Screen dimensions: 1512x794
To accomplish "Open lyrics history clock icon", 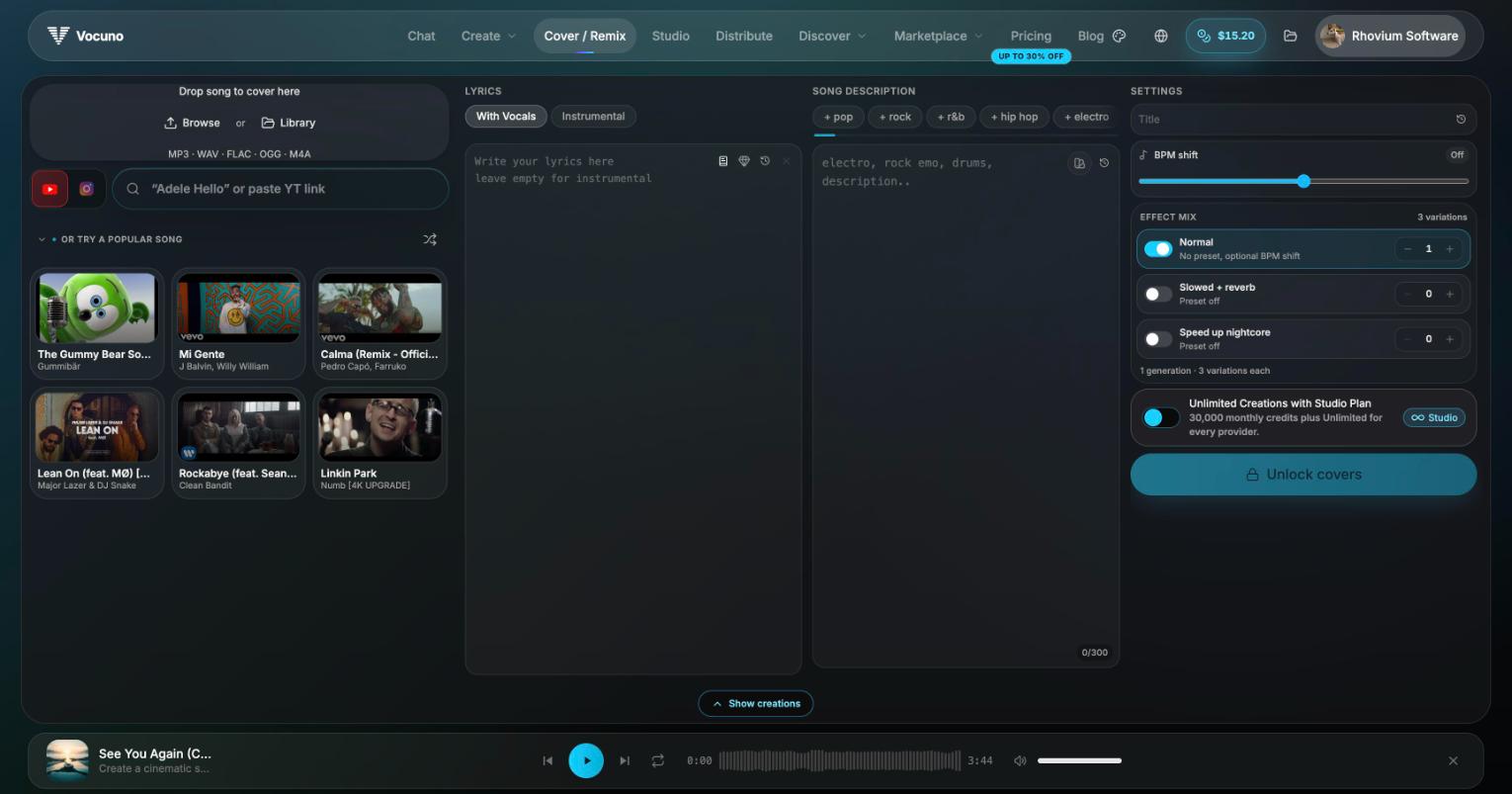I will click(765, 161).
